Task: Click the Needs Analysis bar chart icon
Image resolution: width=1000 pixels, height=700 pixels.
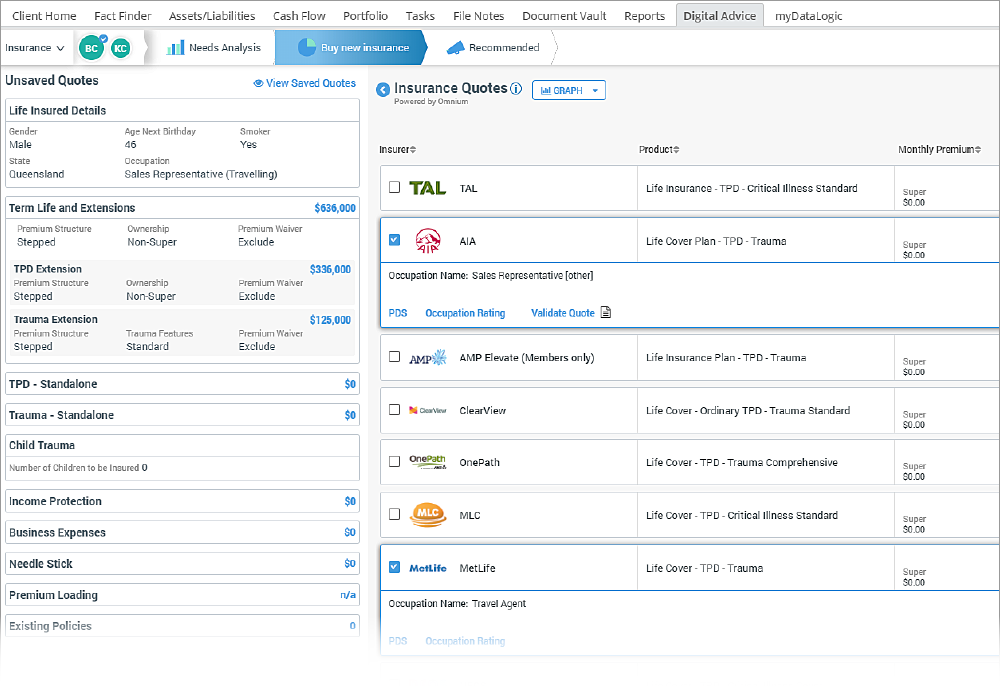Action: [x=175, y=48]
